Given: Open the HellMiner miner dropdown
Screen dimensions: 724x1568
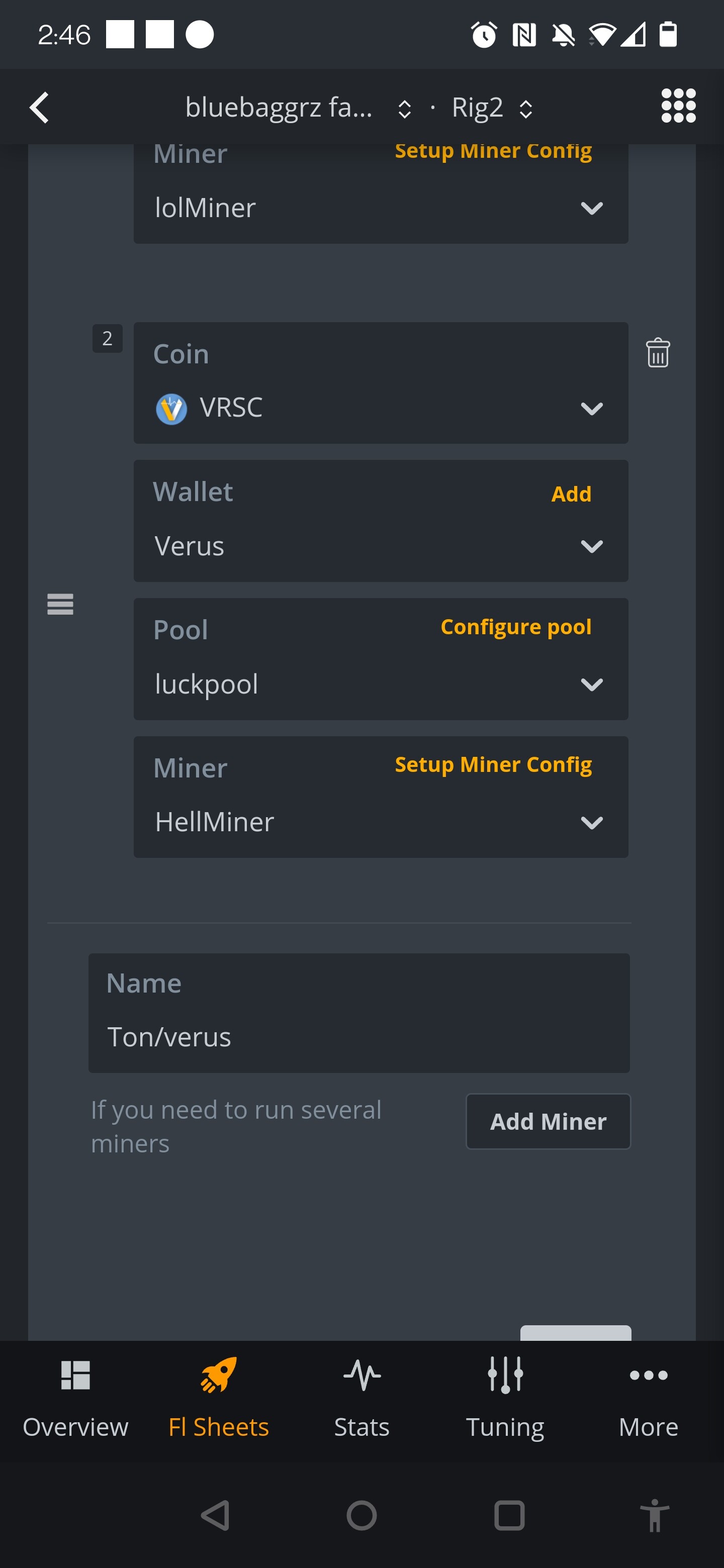Looking at the screenshot, I should 381,822.
